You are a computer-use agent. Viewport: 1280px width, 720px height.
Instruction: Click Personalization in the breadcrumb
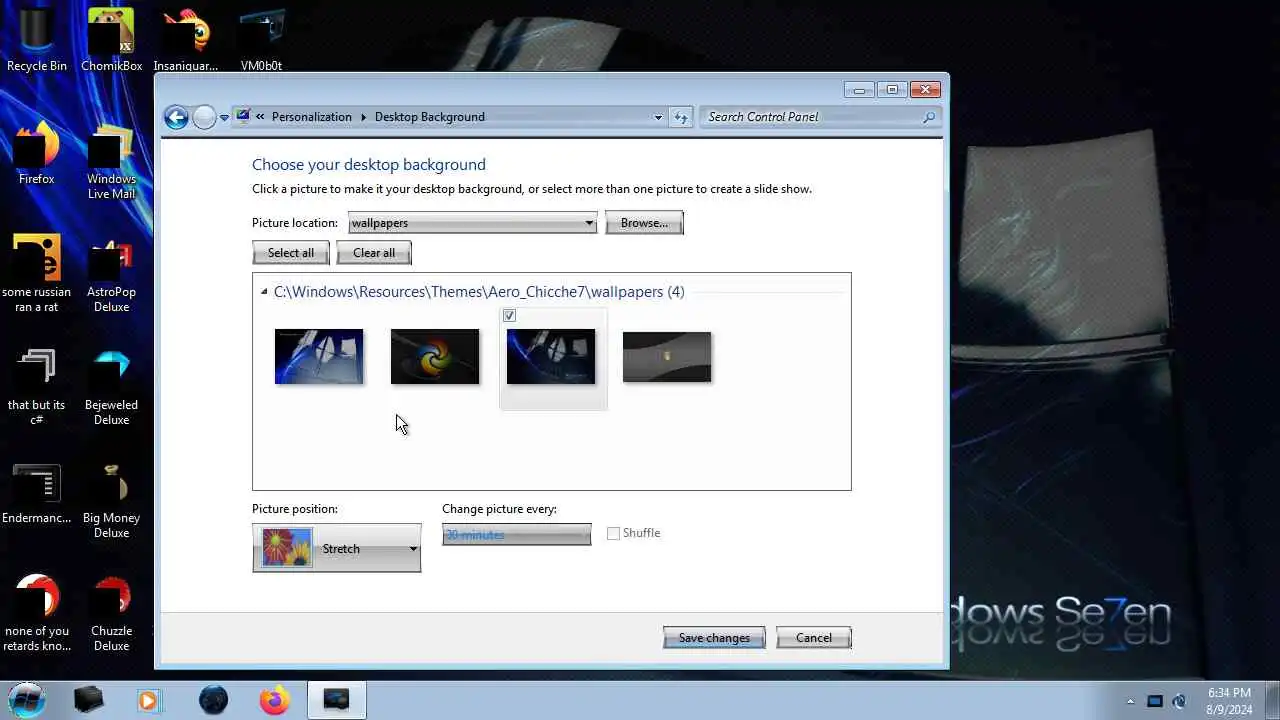(312, 117)
